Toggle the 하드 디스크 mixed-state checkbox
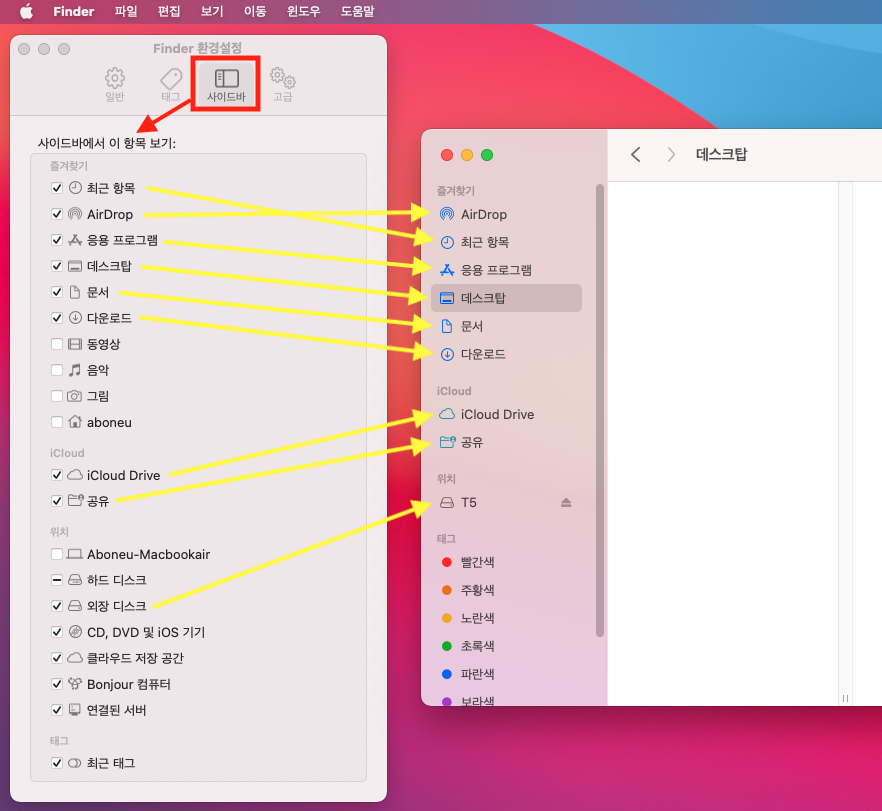Screen dimensions: 882x811 pos(57,580)
